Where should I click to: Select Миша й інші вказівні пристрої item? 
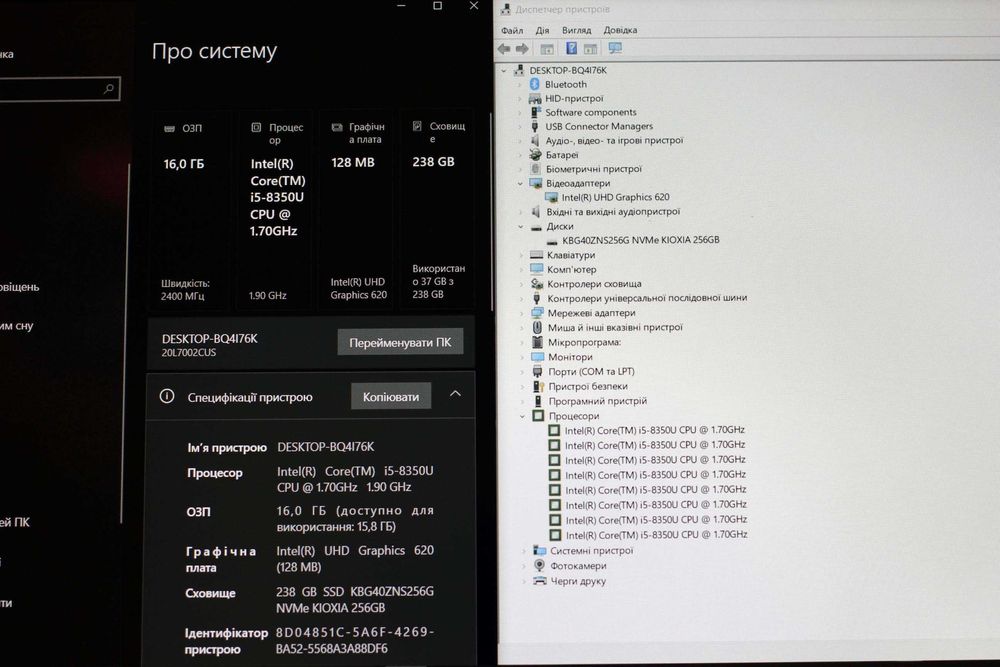[x=615, y=327]
